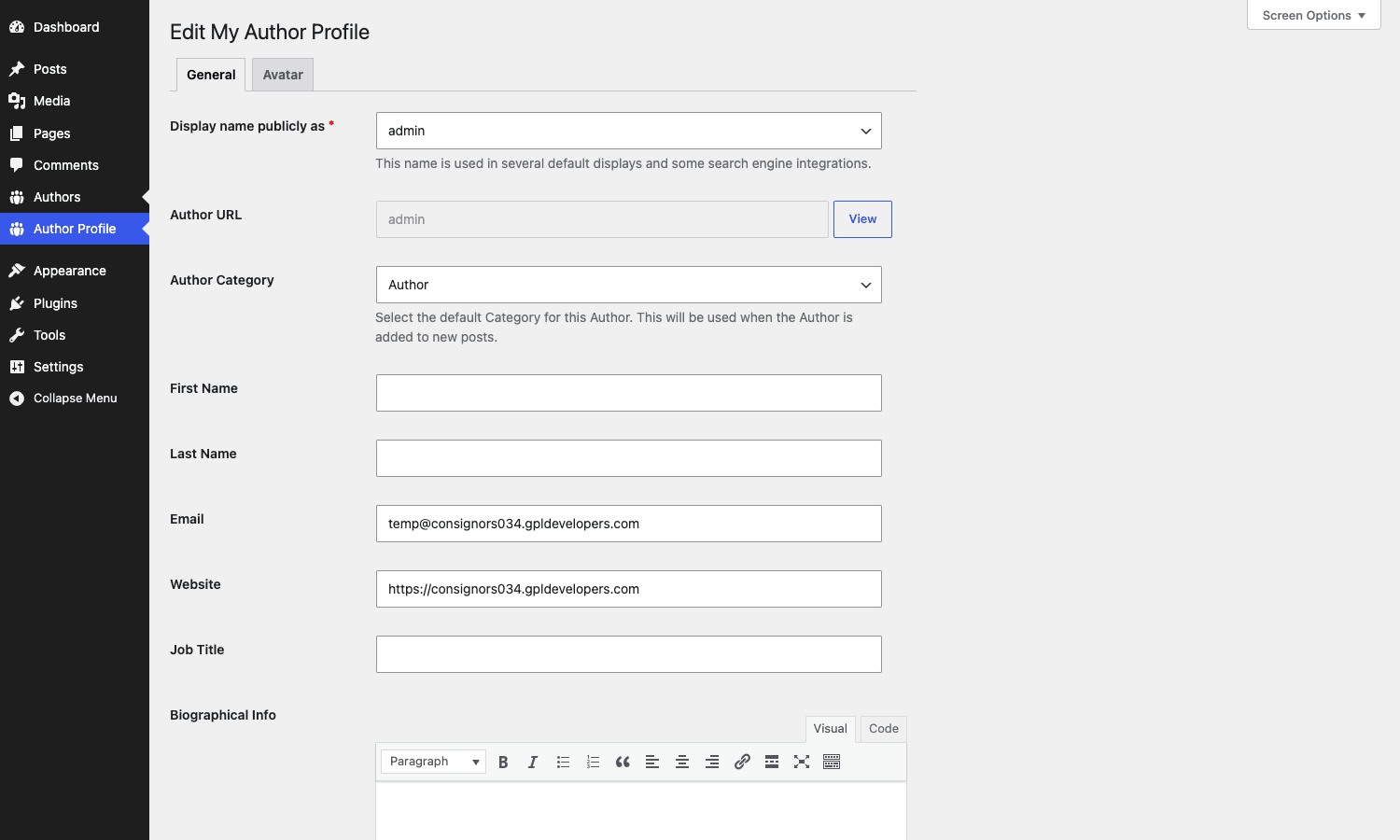Click the Tools wrench icon

tap(17, 335)
